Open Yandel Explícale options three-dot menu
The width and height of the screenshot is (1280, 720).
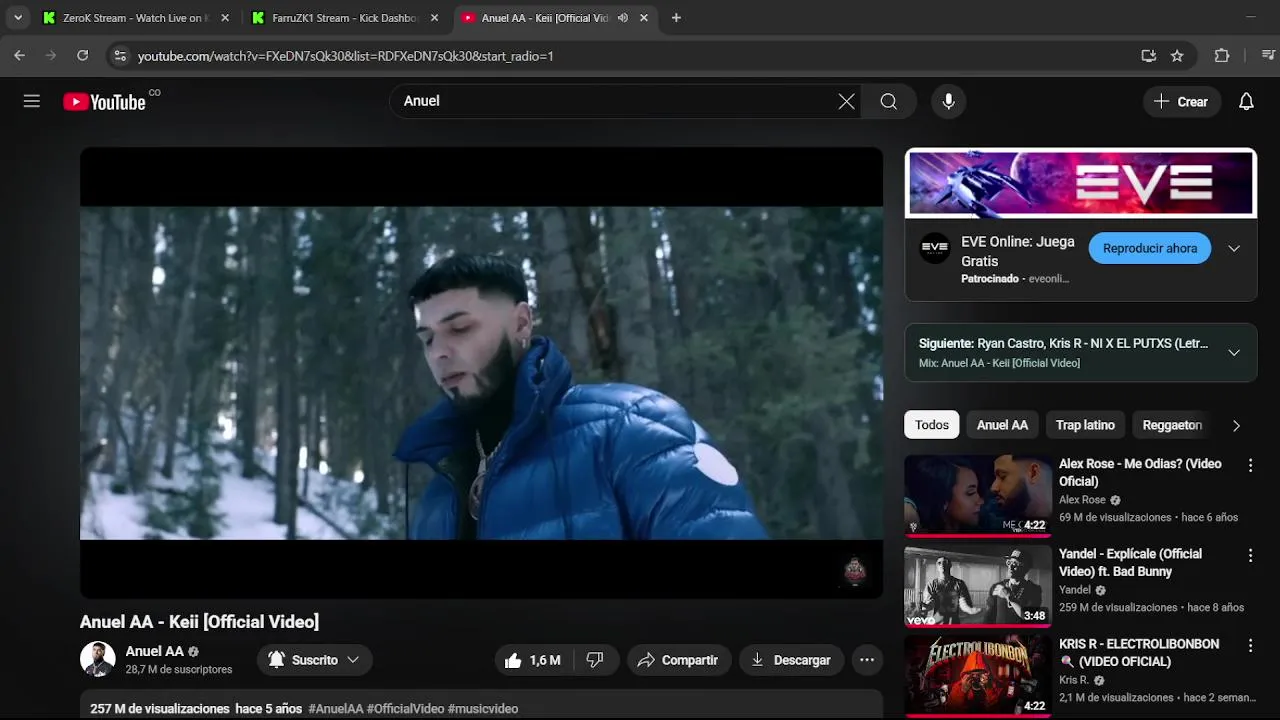point(1250,555)
